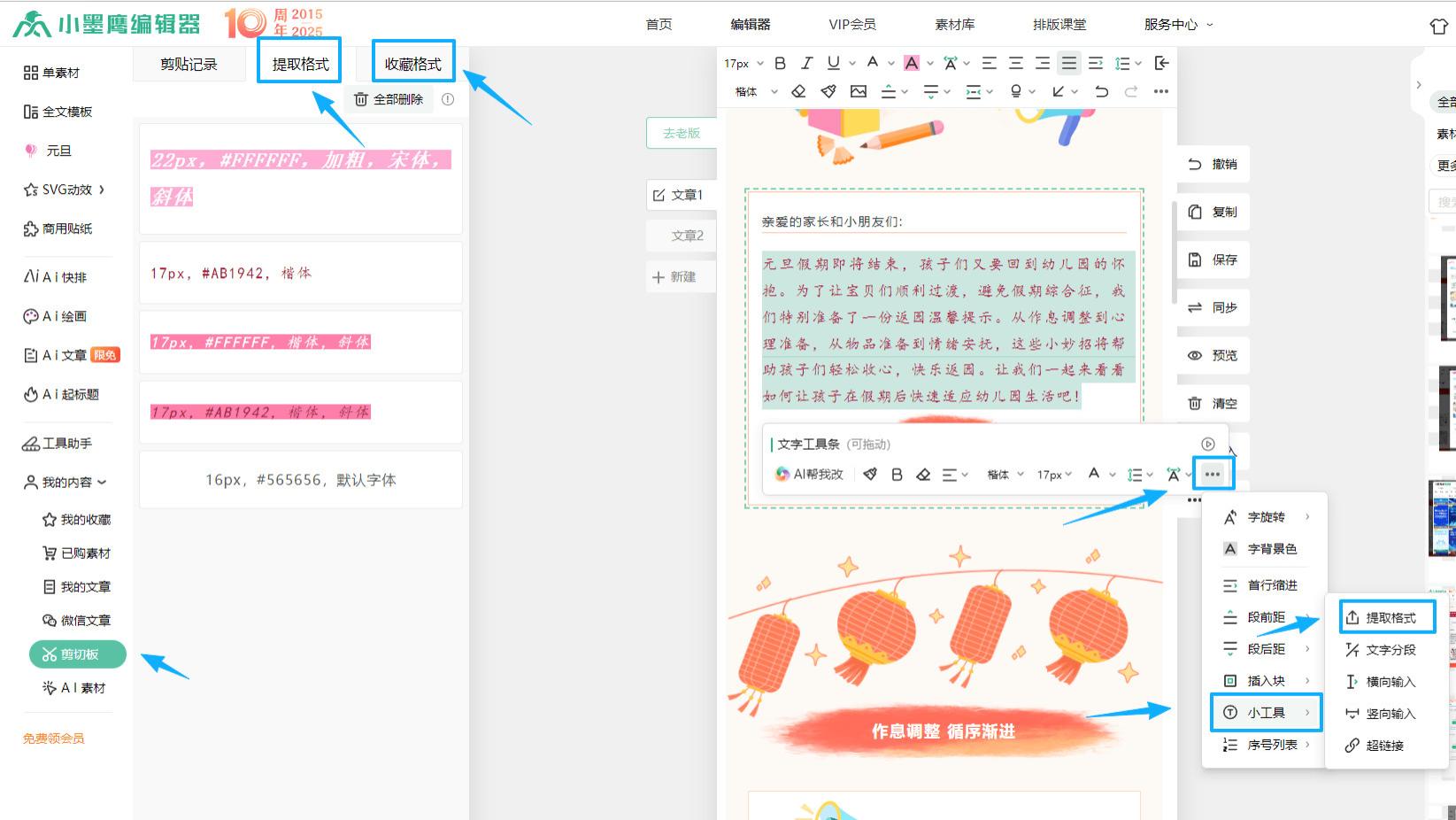
Task: Switch to the 收藏格式 tab
Action: 411,62
